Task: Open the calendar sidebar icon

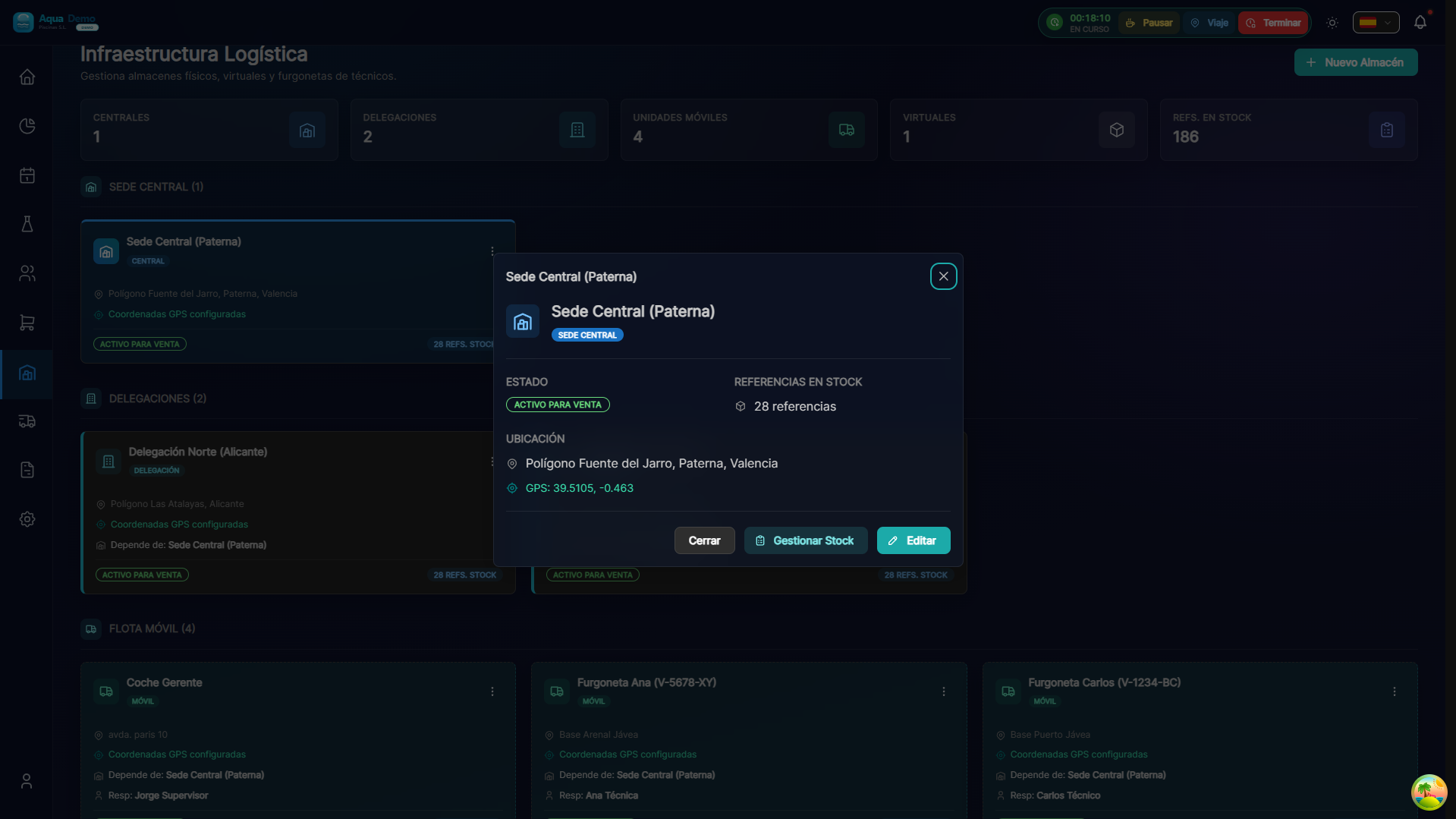Action: 27,175
